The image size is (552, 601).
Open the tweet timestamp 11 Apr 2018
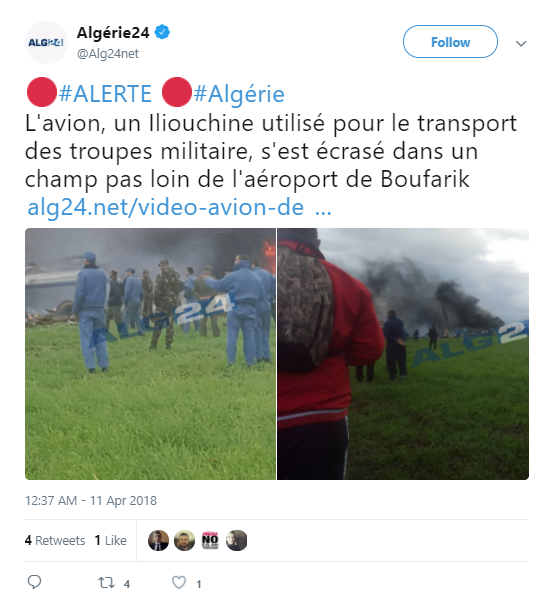pos(91,501)
